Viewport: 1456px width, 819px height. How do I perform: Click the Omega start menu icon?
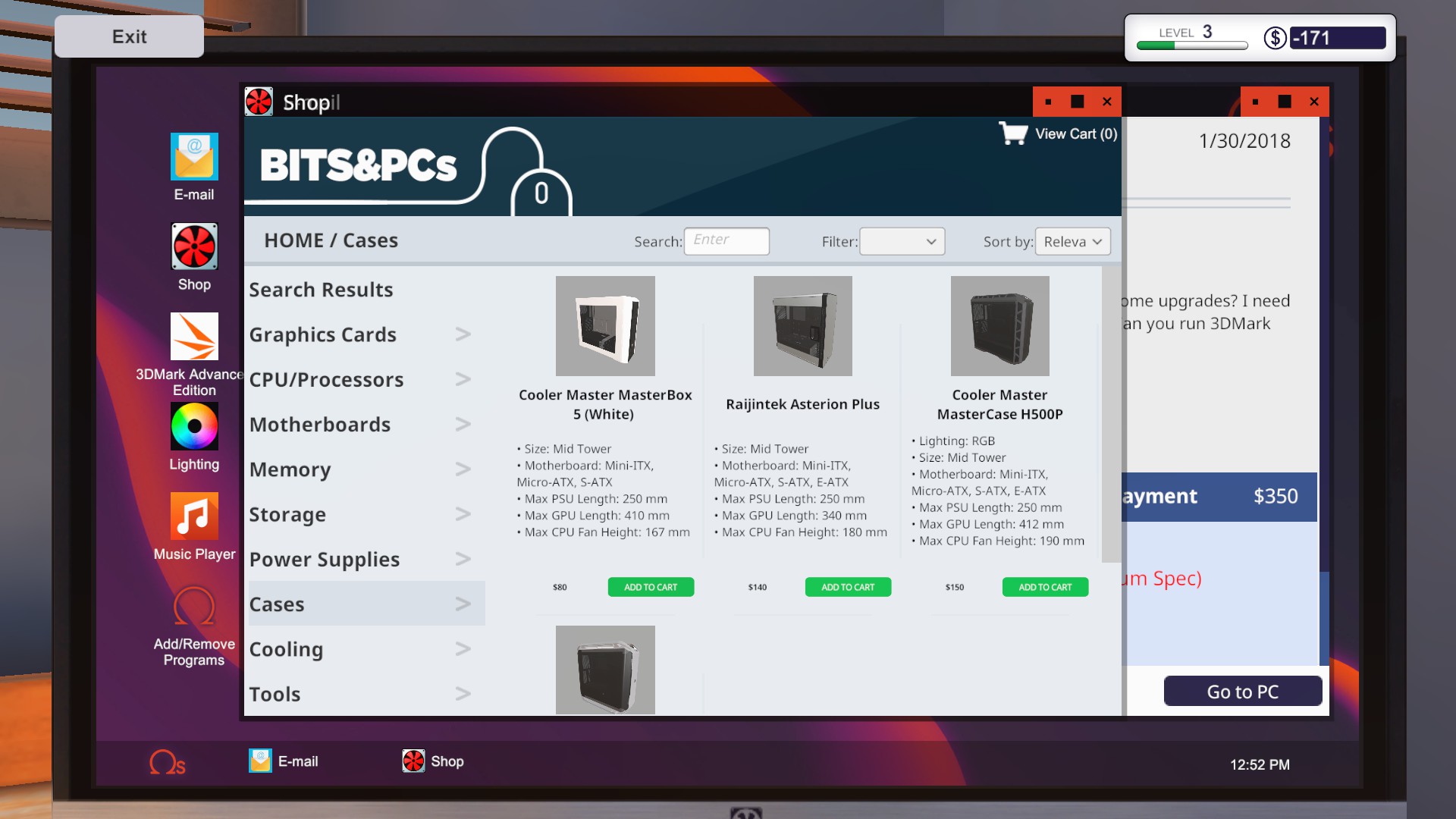pyautogui.click(x=167, y=762)
